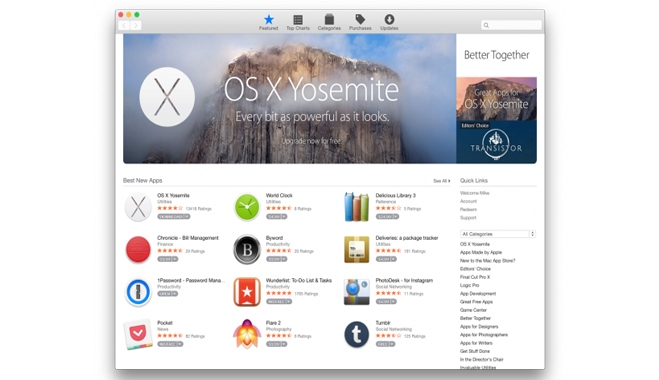The width and height of the screenshot is (659, 380).
Task: Open the Better Together sidebar link
Action: click(x=475, y=318)
